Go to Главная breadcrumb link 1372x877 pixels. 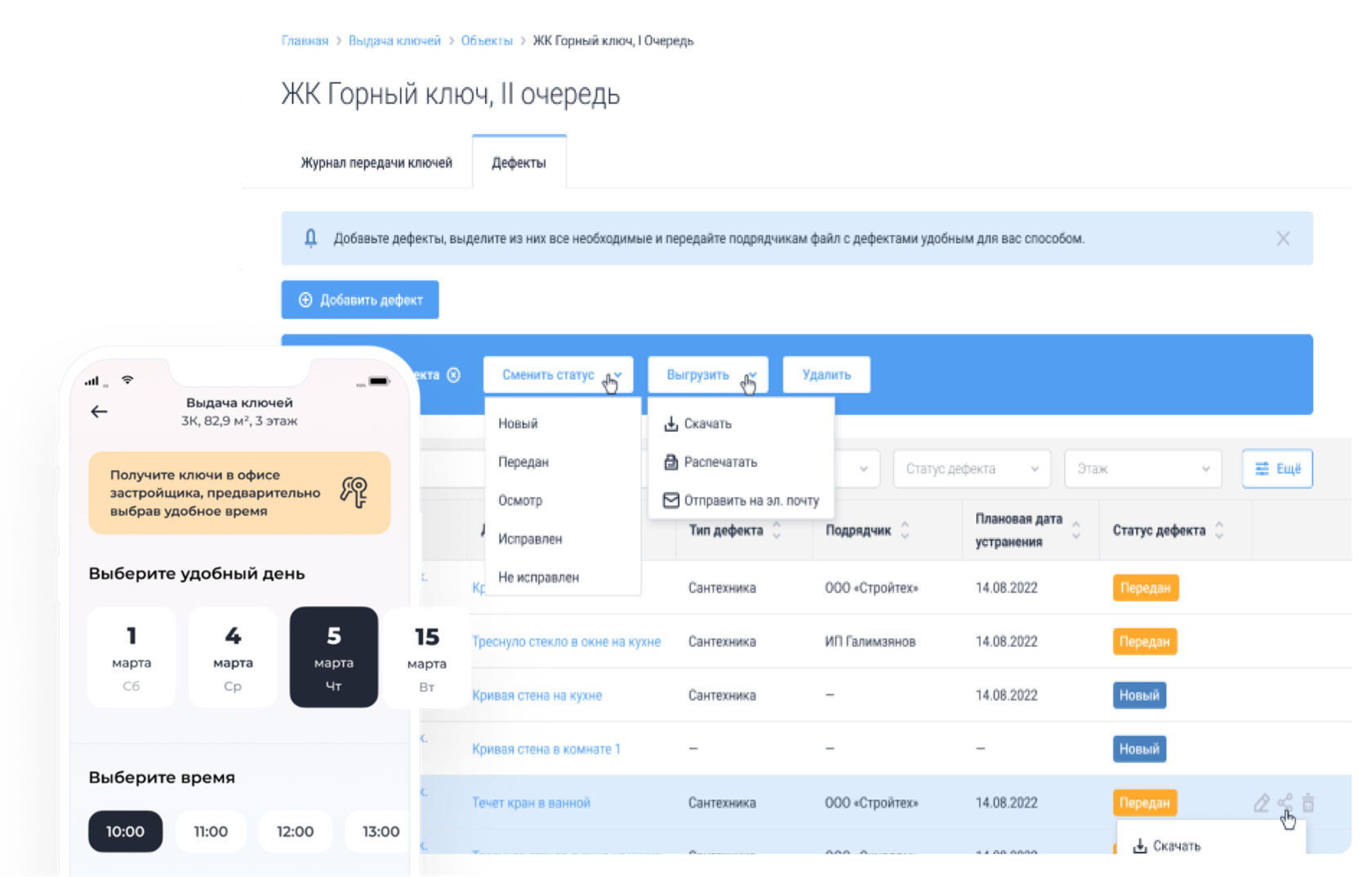click(x=305, y=40)
